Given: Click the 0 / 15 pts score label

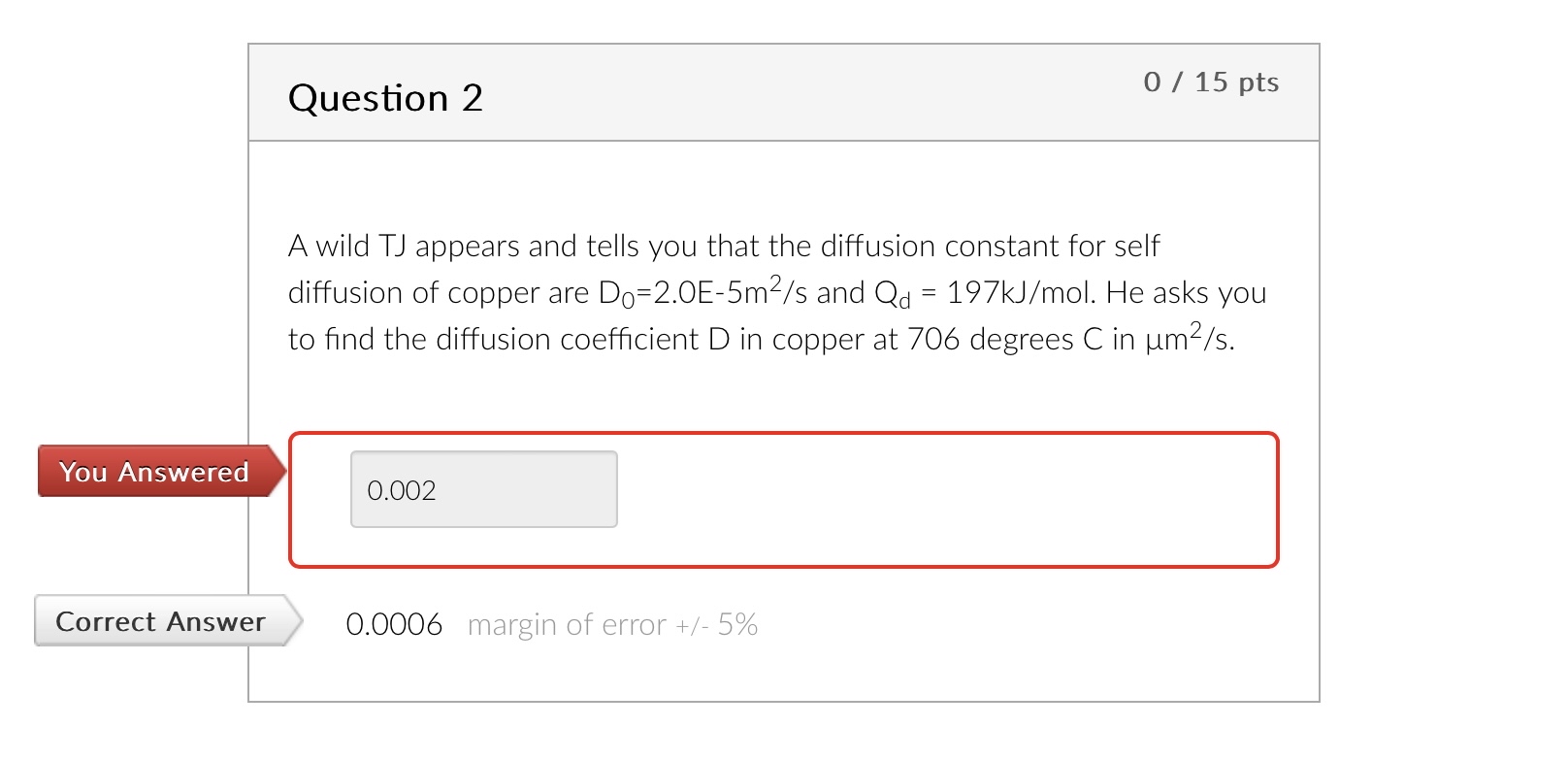Looking at the screenshot, I should (1211, 83).
